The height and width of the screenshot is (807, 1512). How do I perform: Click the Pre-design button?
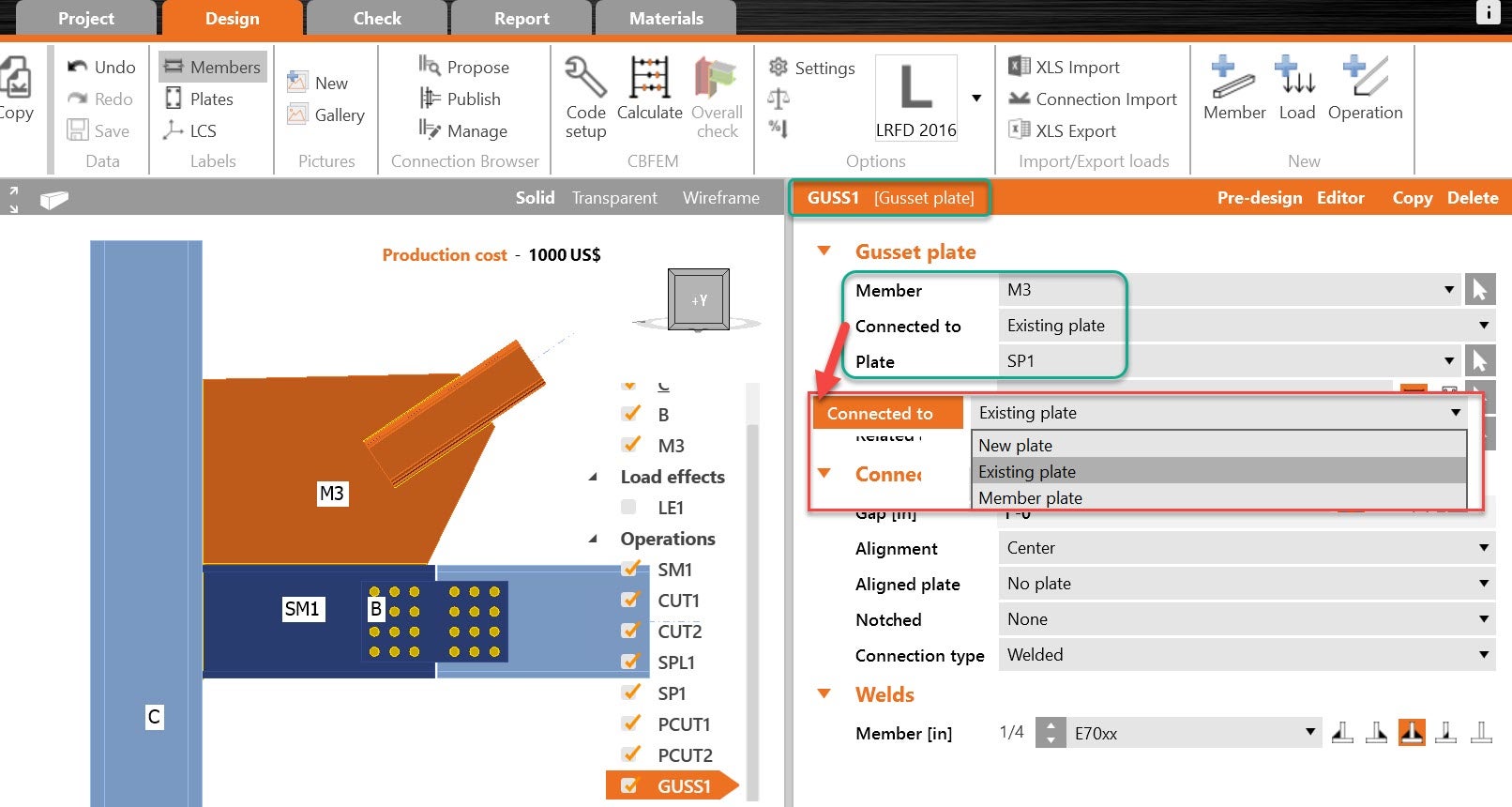coord(1259,198)
